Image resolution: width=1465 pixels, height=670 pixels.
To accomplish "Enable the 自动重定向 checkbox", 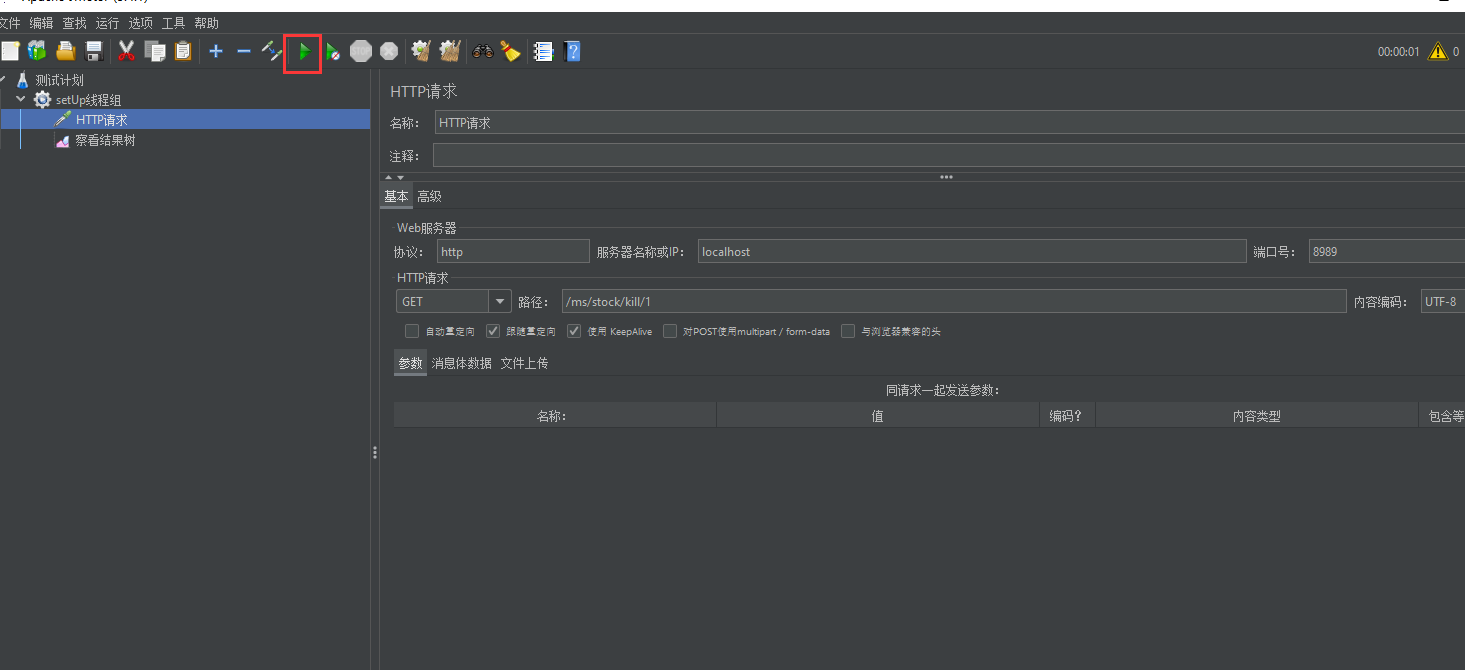I will pos(412,331).
